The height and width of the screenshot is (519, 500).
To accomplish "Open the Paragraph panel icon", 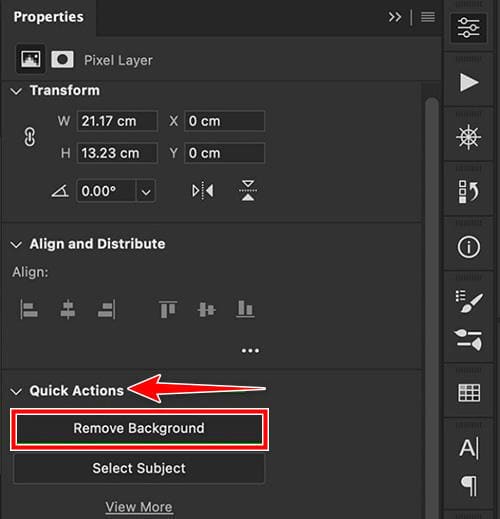I will [x=469, y=486].
